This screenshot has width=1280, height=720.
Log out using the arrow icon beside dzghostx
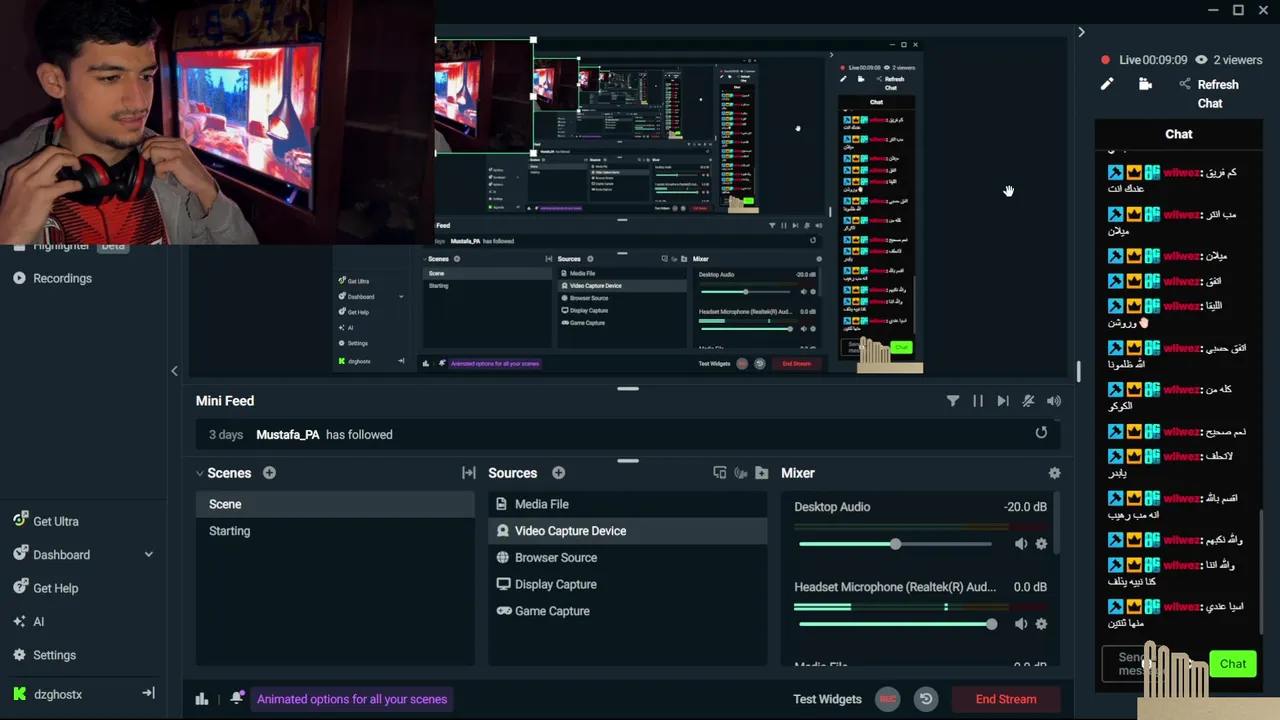click(x=148, y=693)
